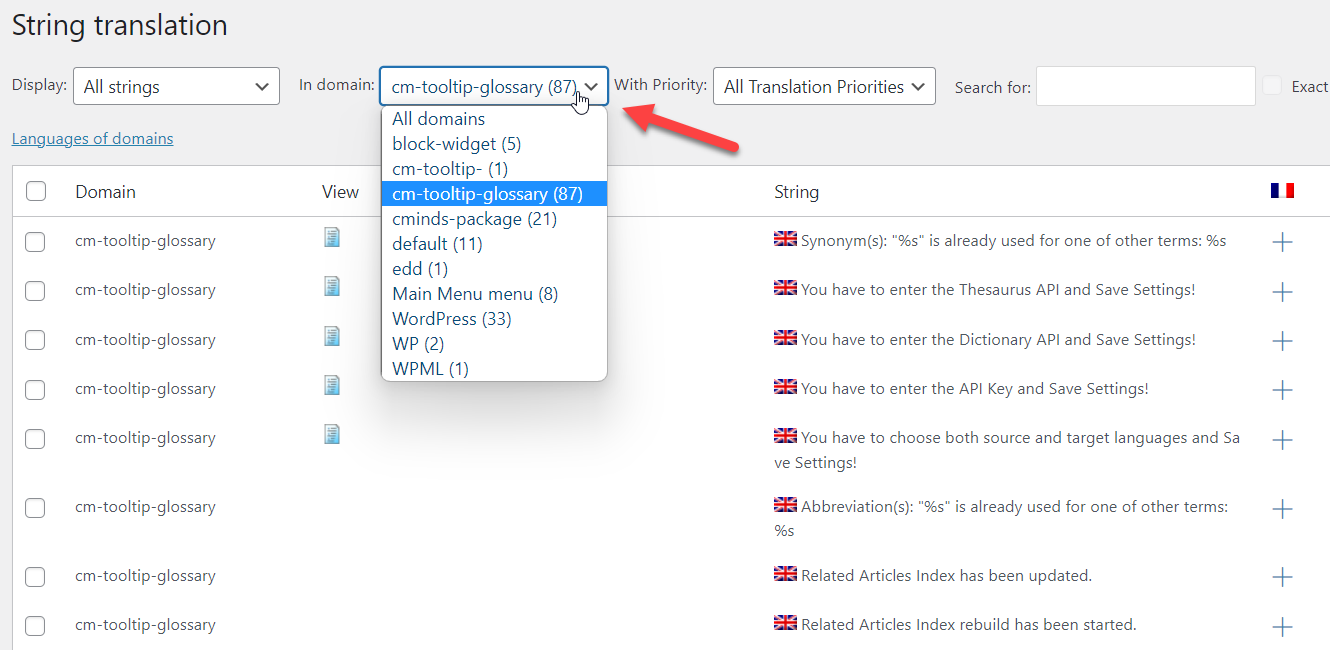Select All domains option
Image resolution: width=1330 pixels, height=650 pixels.
494,119
